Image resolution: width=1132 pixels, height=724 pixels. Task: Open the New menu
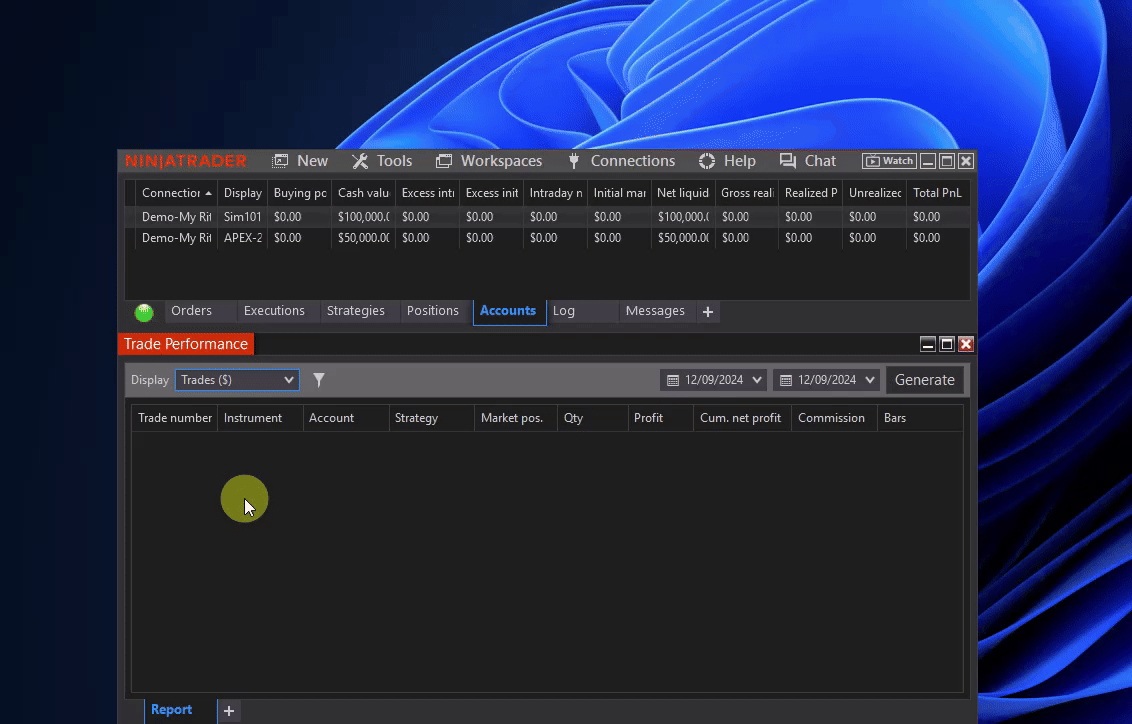(x=300, y=161)
